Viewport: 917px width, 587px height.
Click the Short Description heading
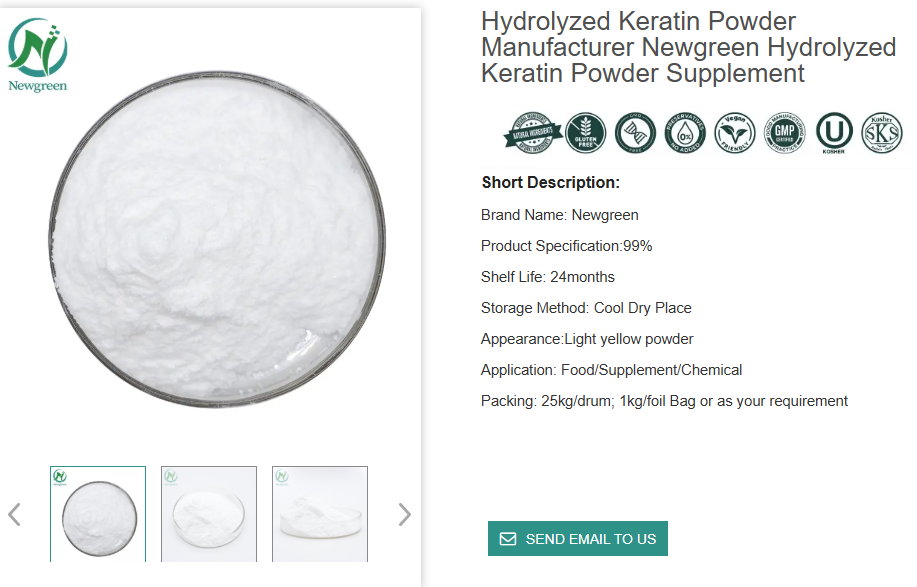[550, 182]
